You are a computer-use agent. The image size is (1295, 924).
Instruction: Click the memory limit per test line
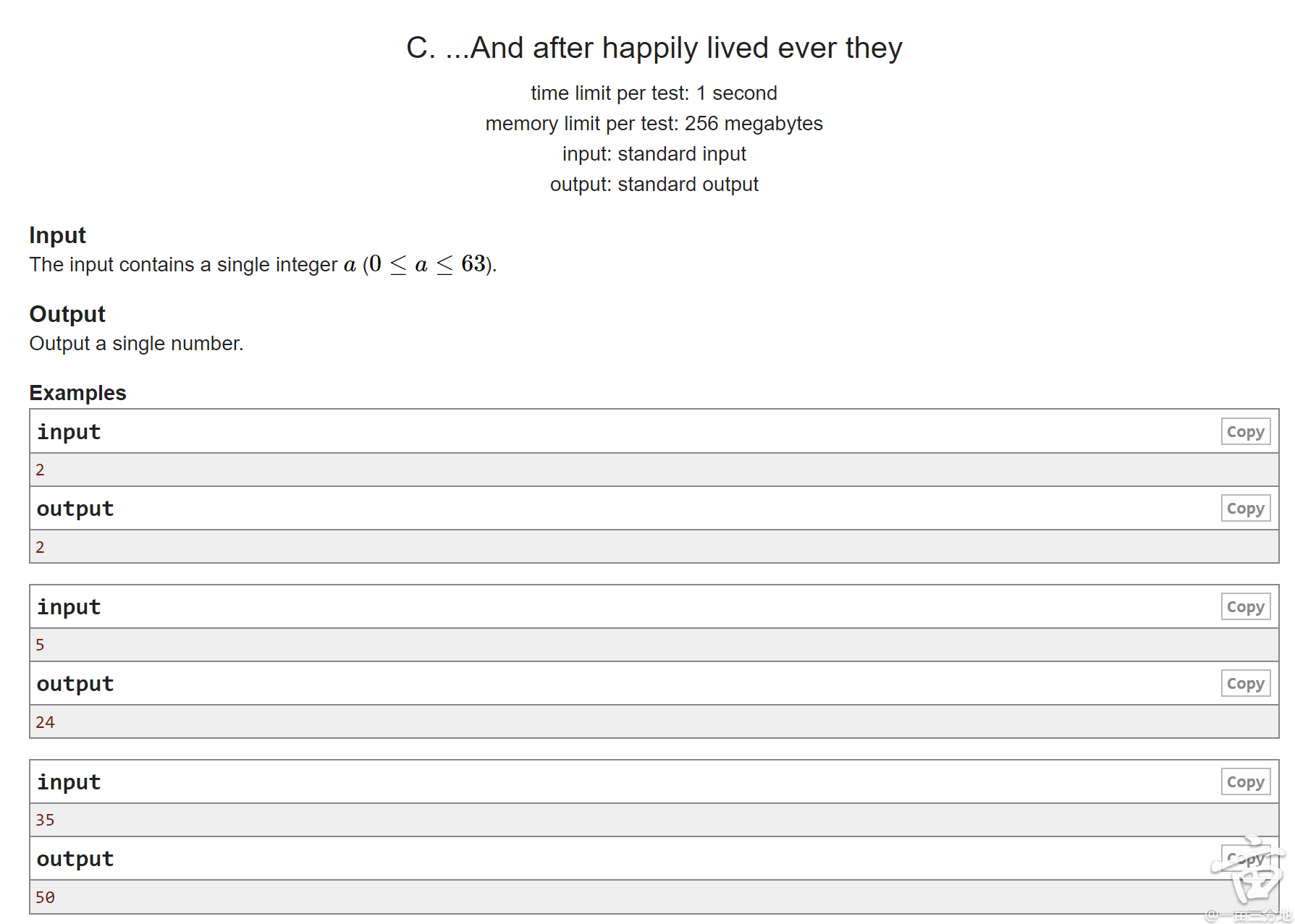(654, 124)
